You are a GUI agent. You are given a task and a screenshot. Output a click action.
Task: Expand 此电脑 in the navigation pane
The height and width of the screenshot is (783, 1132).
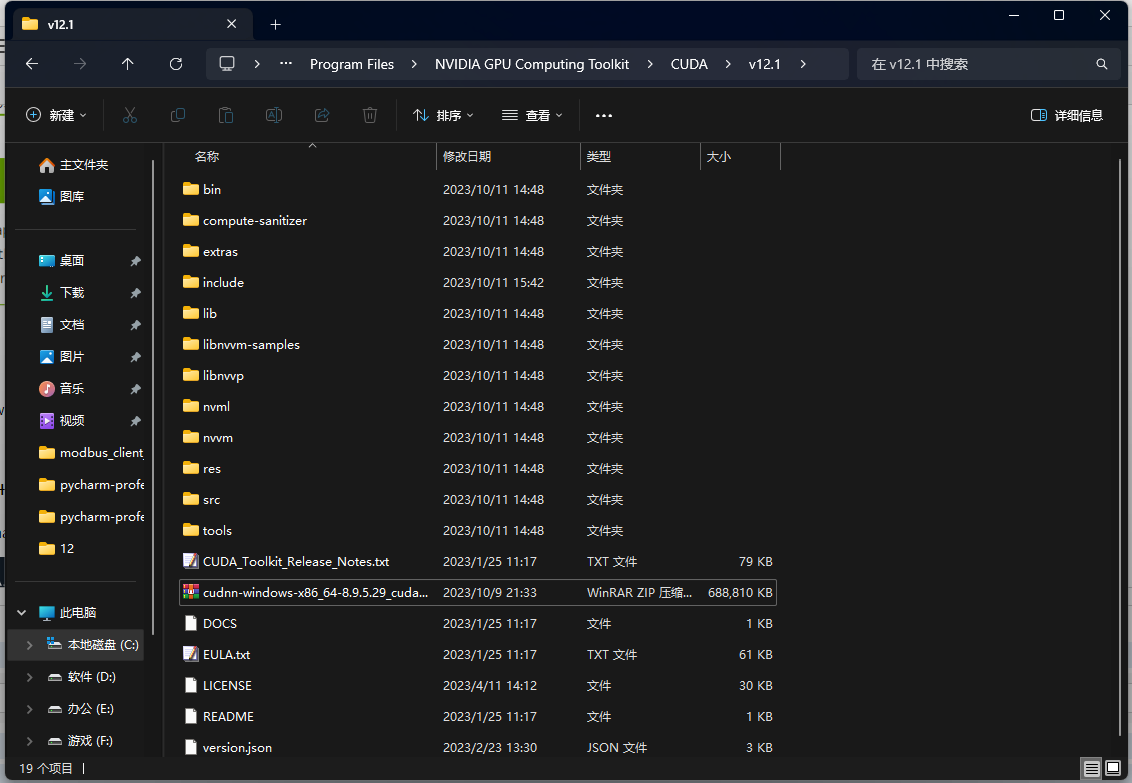click(x=22, y=611)
